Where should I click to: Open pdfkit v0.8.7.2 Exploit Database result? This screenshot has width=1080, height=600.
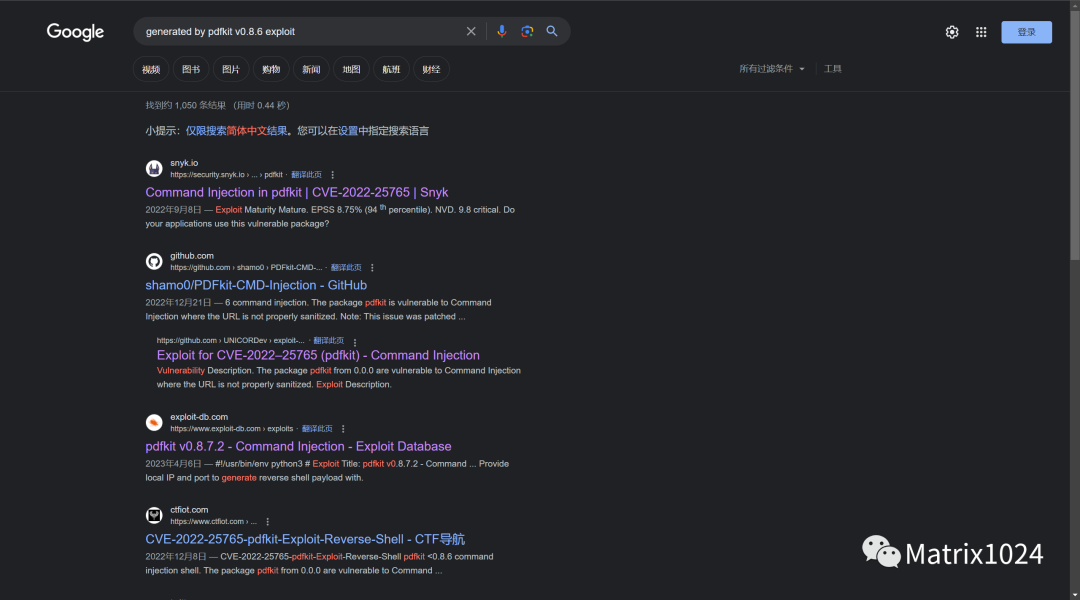(298, 446)
